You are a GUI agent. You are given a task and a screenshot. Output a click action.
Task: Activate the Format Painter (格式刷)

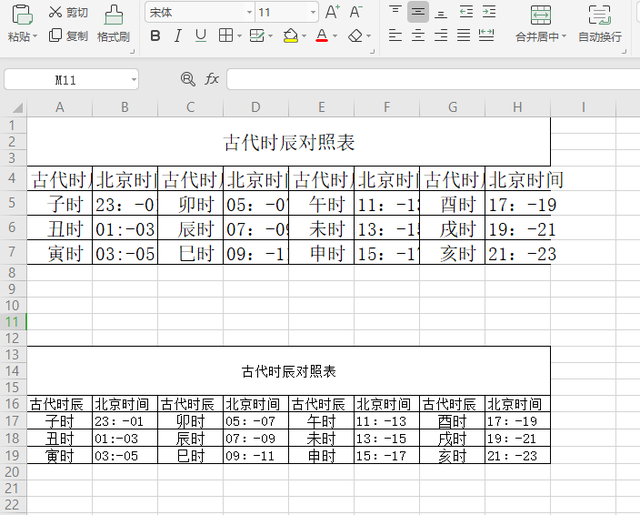pos(113,24)
